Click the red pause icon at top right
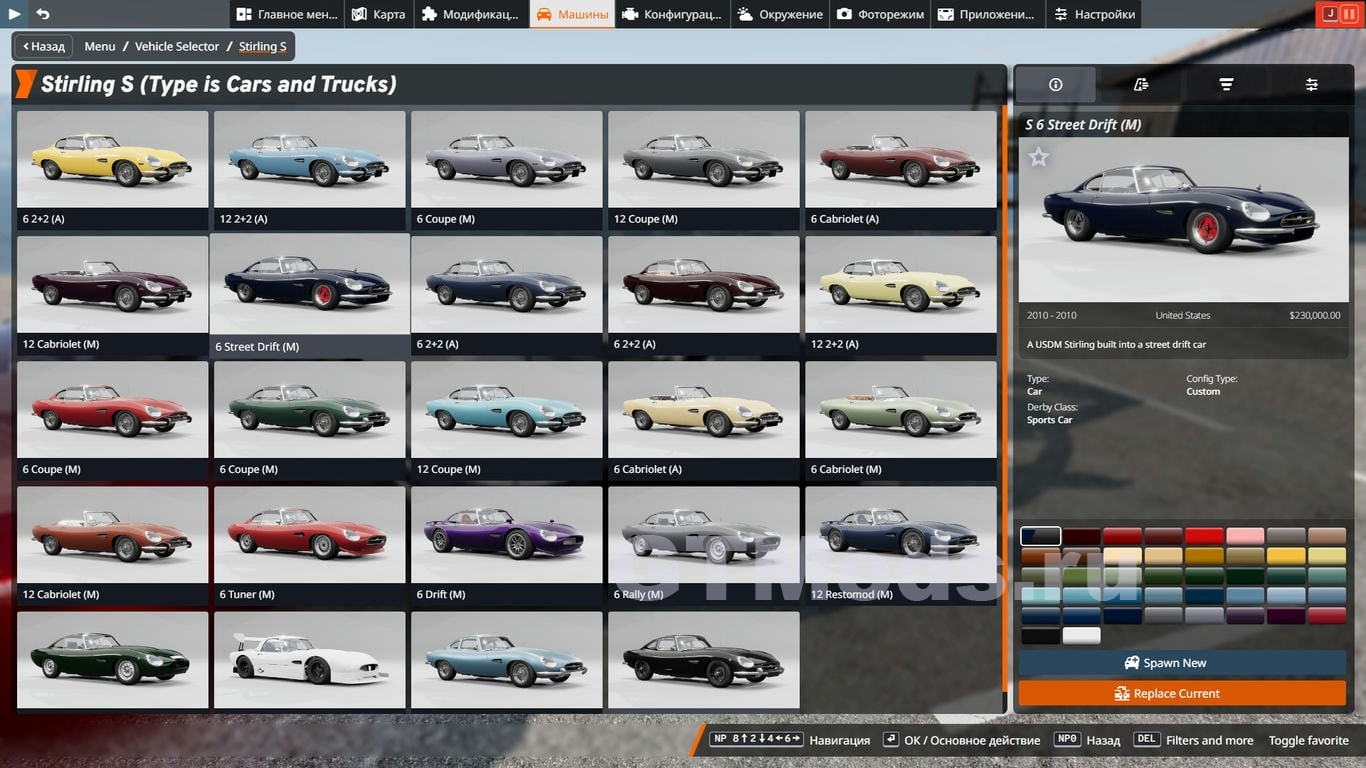1366x768 pixels. click(1349, 14)
